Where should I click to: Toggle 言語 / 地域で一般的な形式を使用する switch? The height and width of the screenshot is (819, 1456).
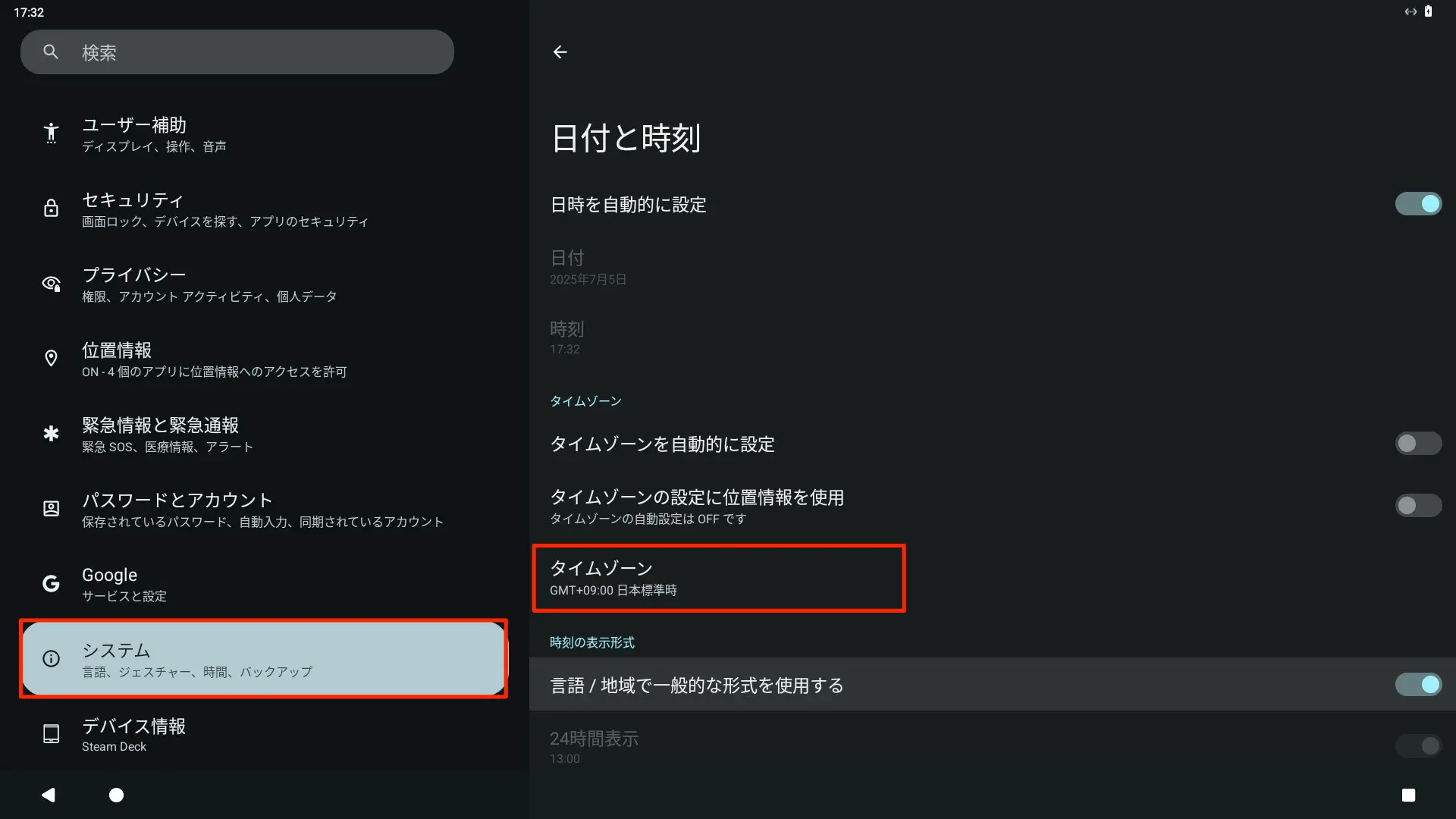coord(1418,685)
